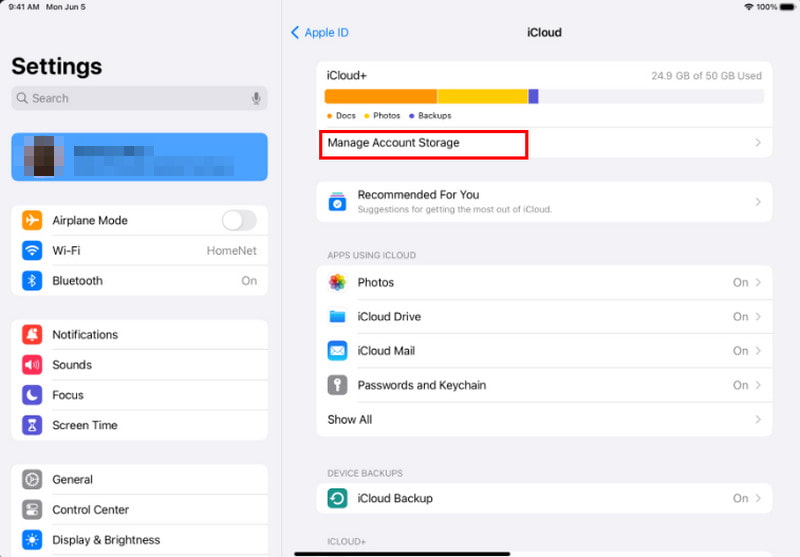Tap the Sounds speaker icon
800x557 pixels.
click(x=32, y=365)
